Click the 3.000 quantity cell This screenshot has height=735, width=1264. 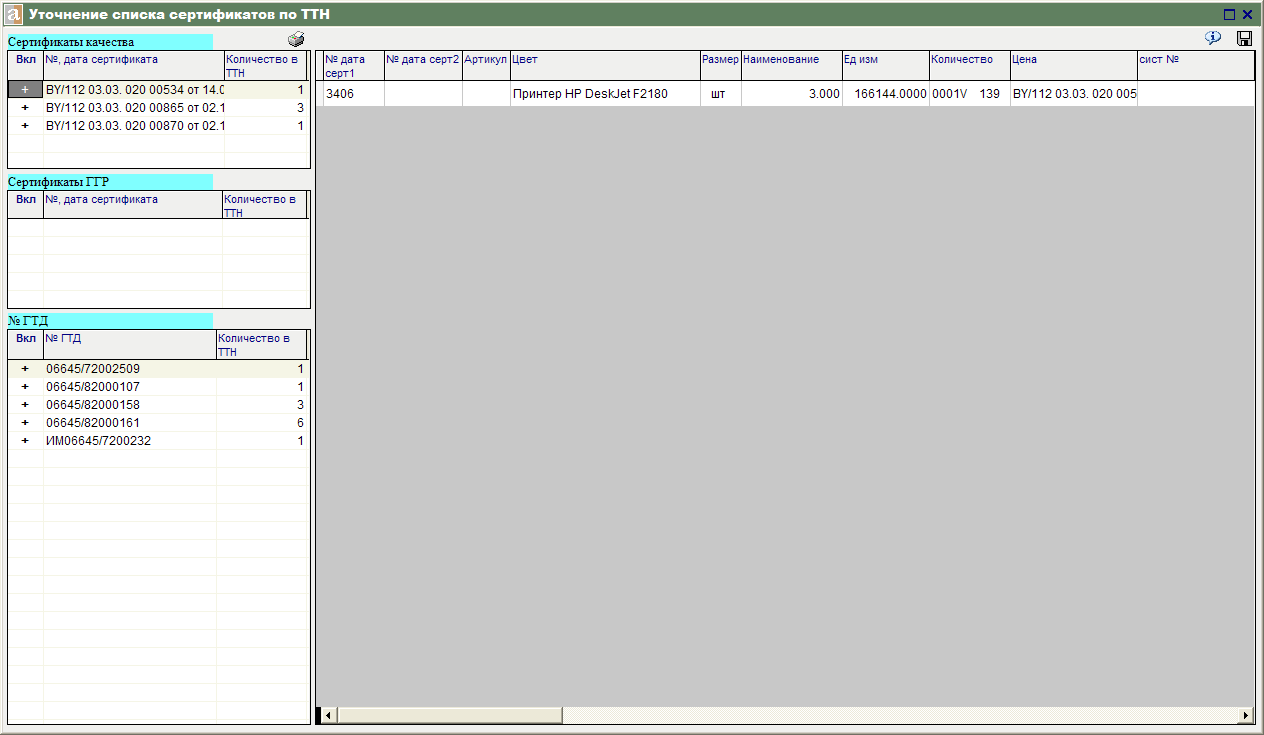(x=791, y=94)
